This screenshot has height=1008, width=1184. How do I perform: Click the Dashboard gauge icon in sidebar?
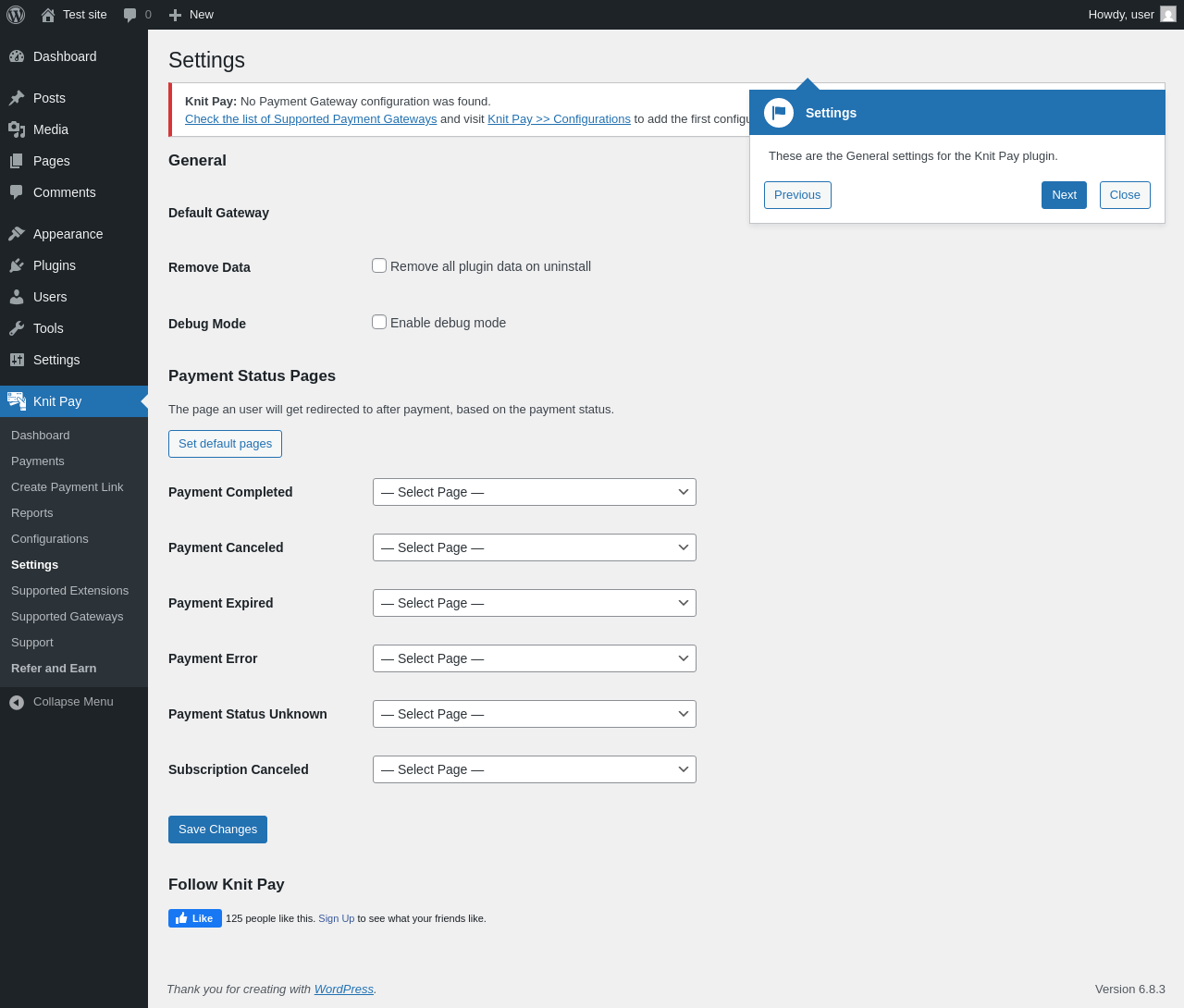click(x=17, y=56)
